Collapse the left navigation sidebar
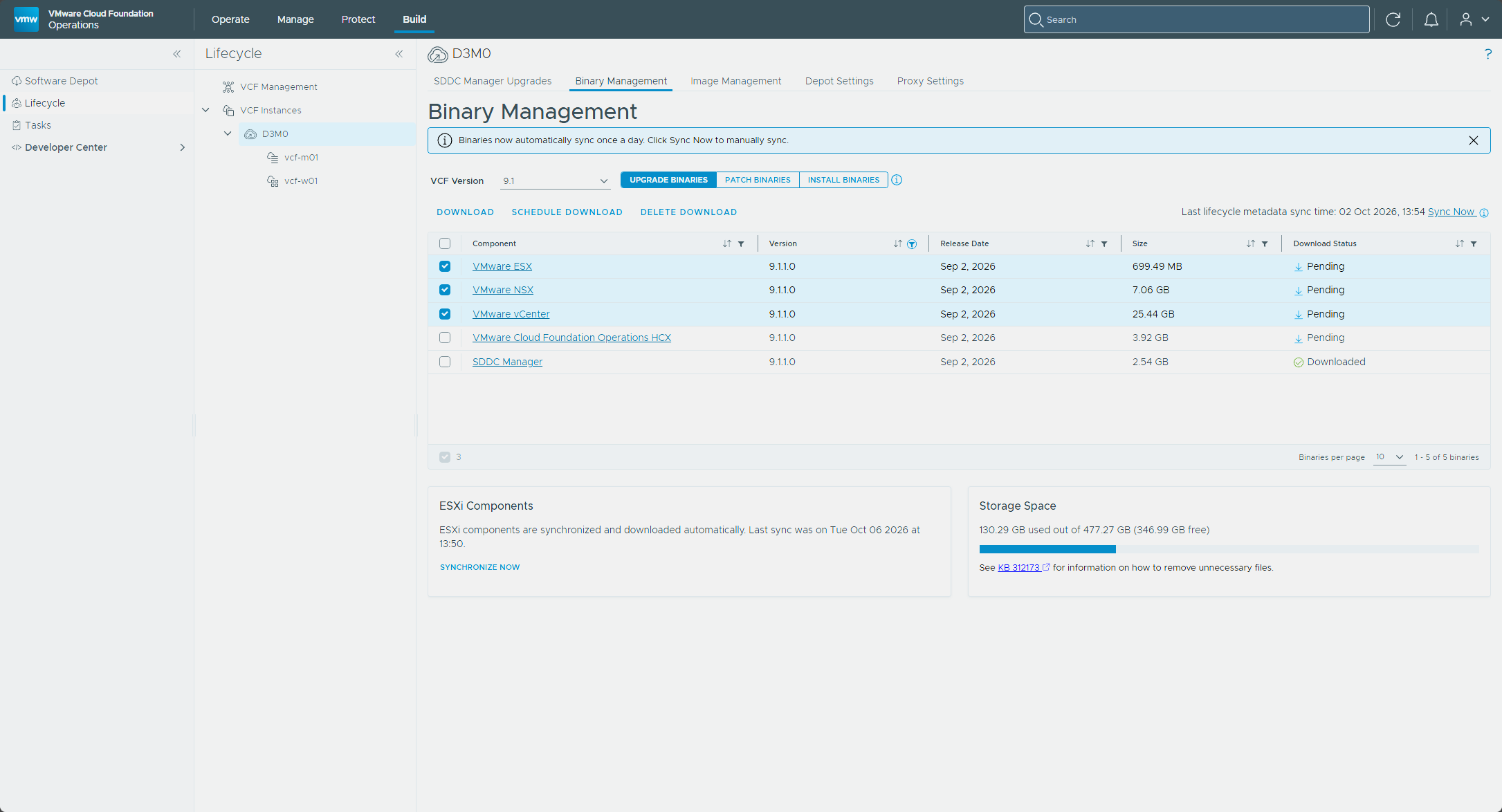Image resolution: width=1502 pixels, height=812 pixels. click(x=177, y=54)
